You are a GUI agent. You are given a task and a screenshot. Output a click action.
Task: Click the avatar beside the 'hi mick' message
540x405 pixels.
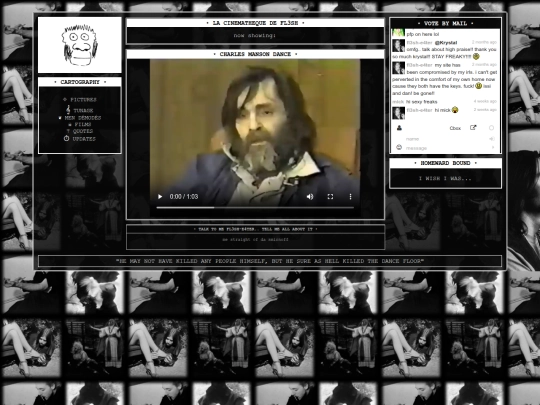[x=398, y=113]
